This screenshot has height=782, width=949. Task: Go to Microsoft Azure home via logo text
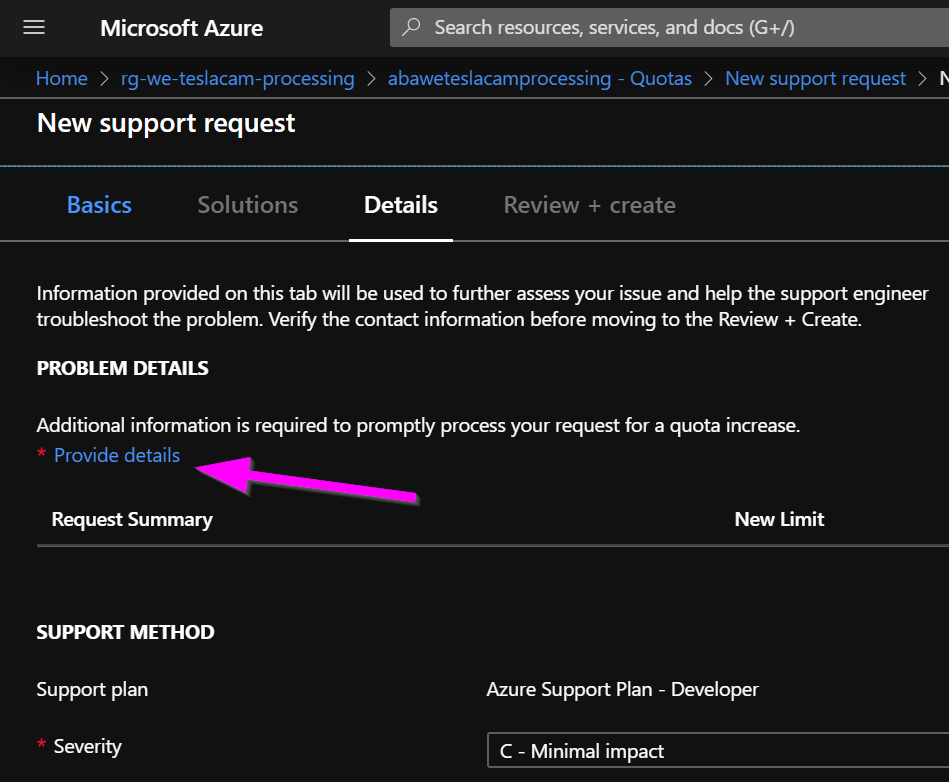182,28
